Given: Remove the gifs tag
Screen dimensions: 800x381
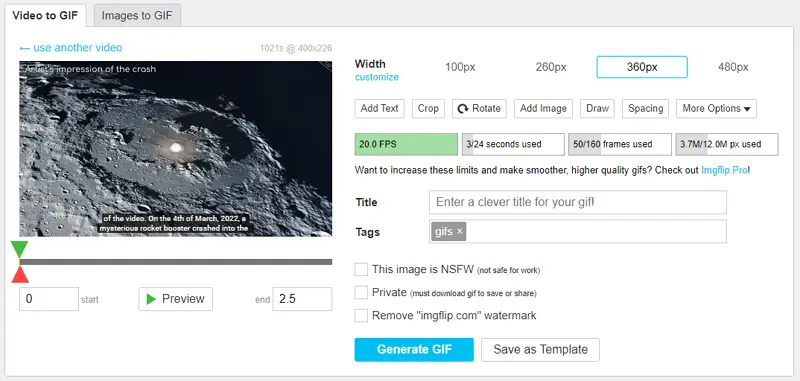Looking at the screenshot, I should (460, 232).
